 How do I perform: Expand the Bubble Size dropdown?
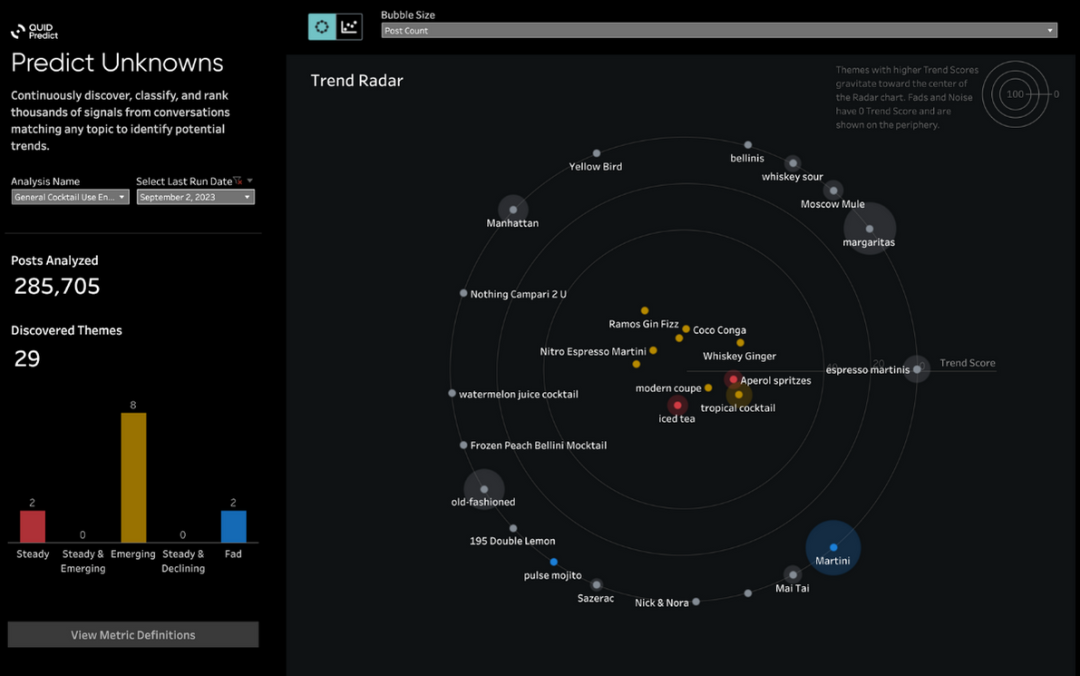point(719,31)
